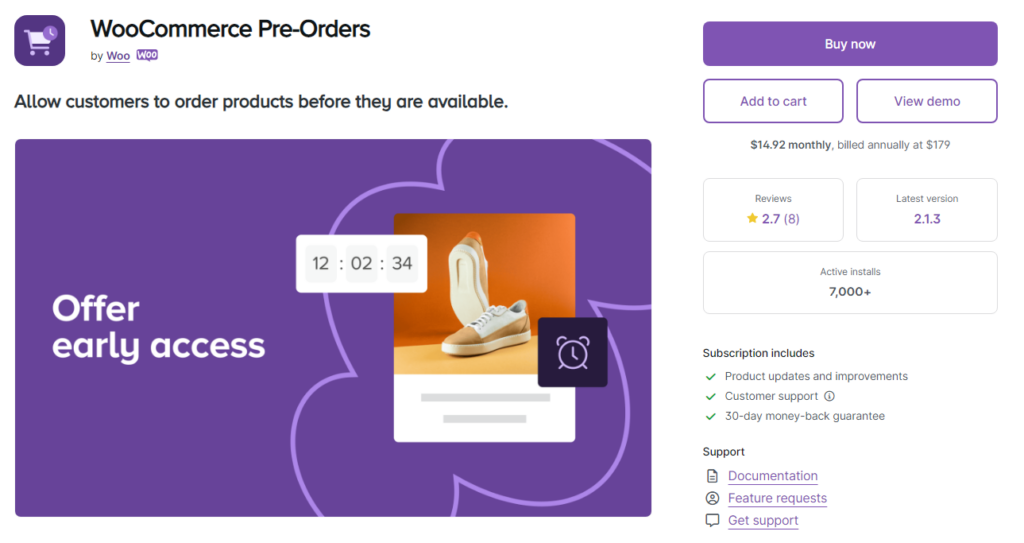The width and height of the screenshot is (1024, 543).
Task: Click the Customer support info icon
Action: (x=829, y=396)
